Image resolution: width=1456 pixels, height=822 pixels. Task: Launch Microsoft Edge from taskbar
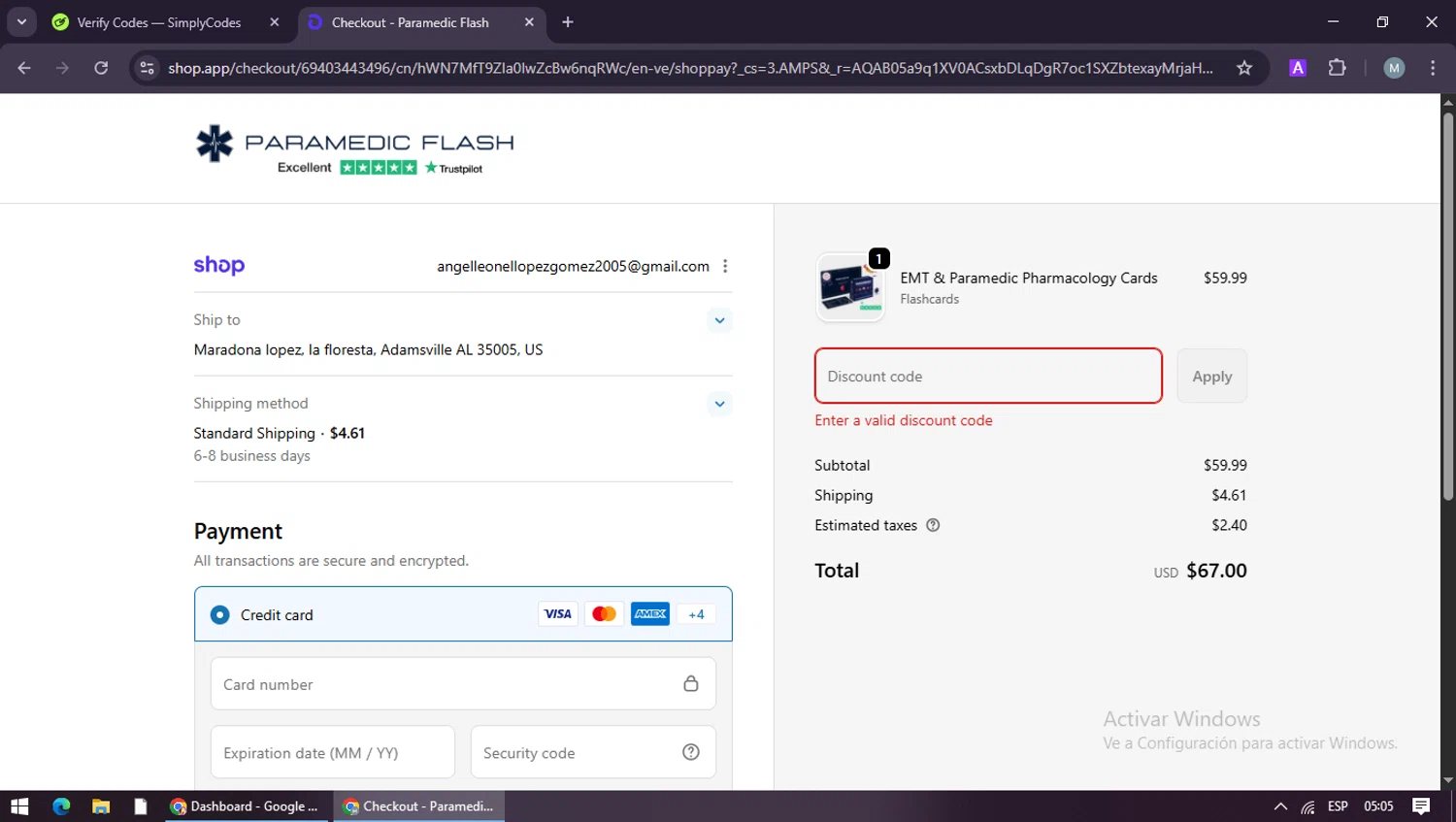click(61, 806)
